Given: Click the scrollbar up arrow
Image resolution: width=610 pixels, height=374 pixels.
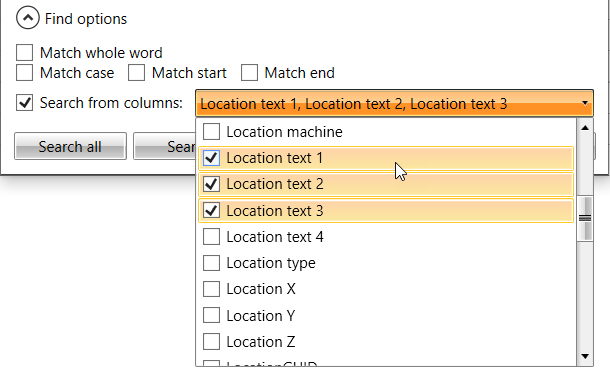Looking at the screenshot, I should point(585,128).
